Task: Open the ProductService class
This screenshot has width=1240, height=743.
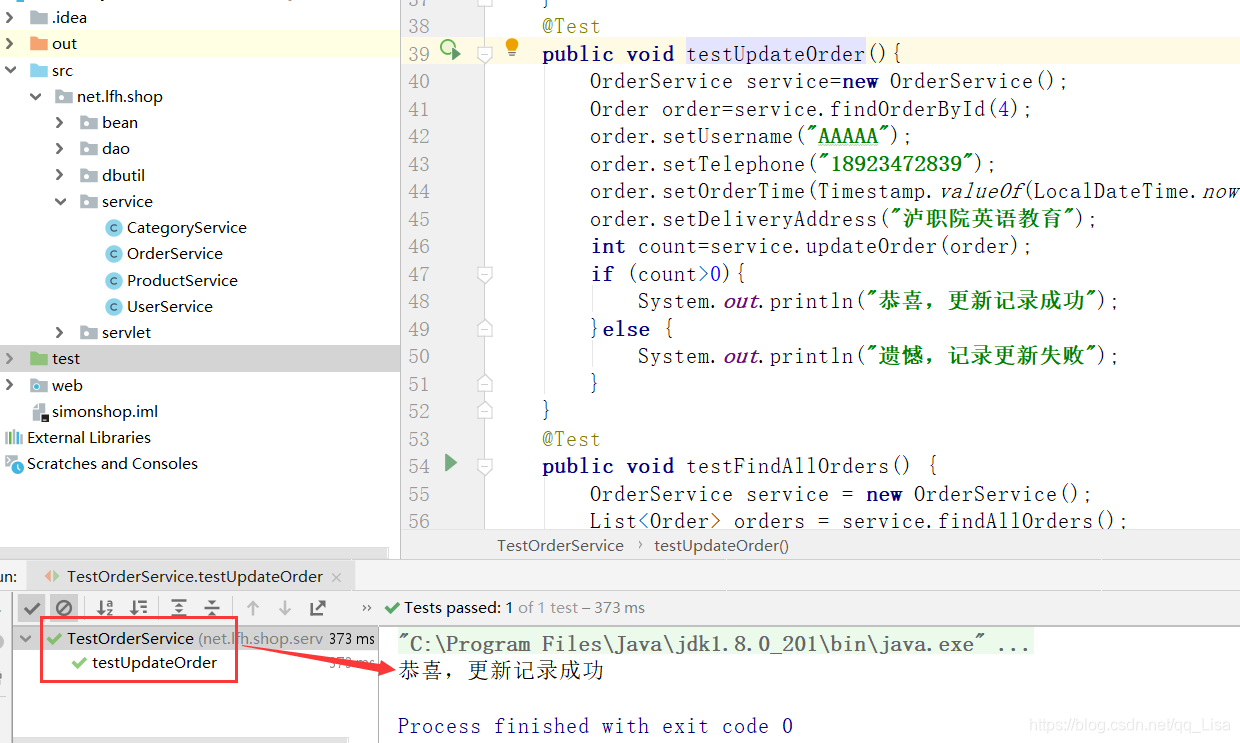Action: [x=182, y=280]
